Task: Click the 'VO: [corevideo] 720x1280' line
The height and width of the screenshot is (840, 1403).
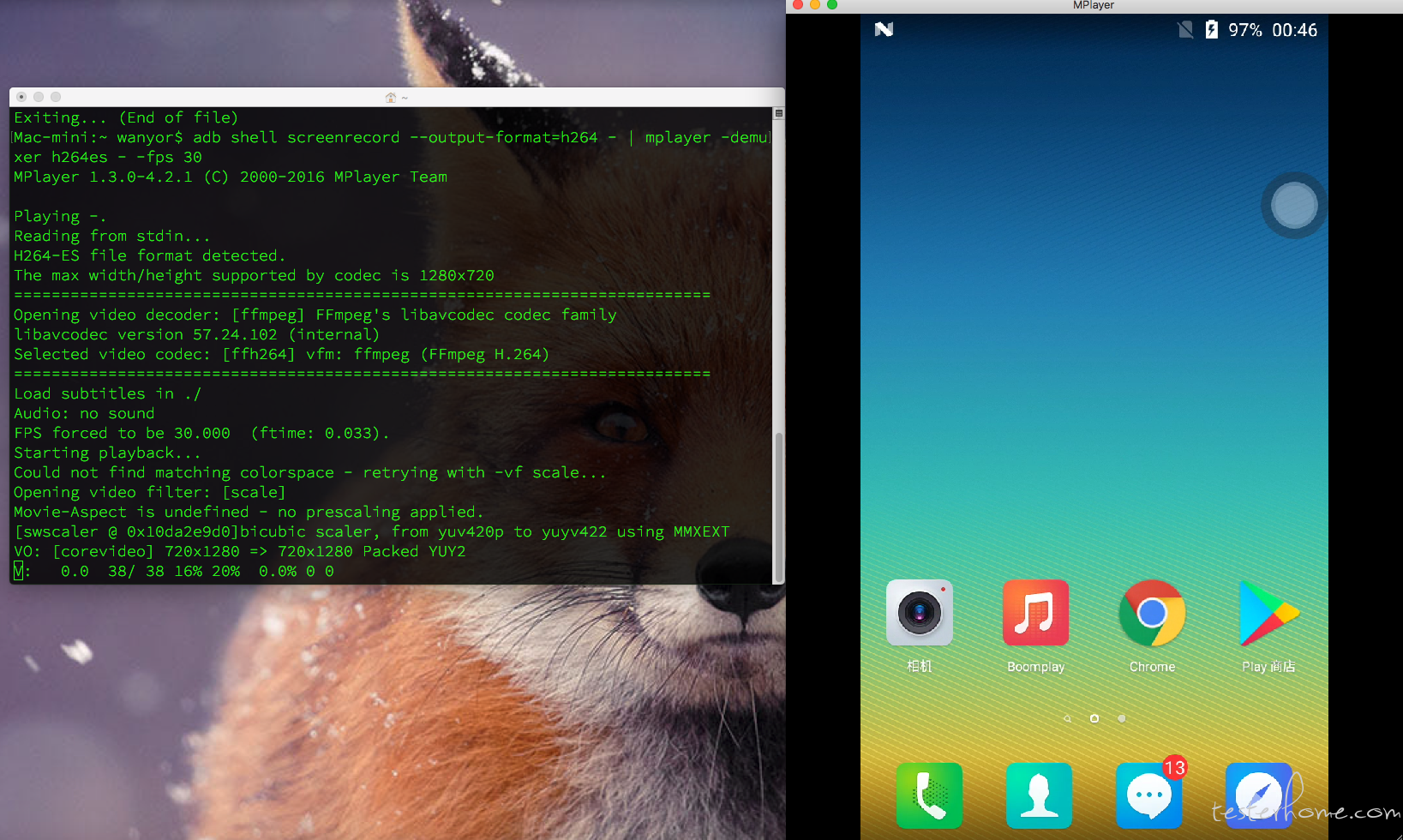Action: click(240, 551)
